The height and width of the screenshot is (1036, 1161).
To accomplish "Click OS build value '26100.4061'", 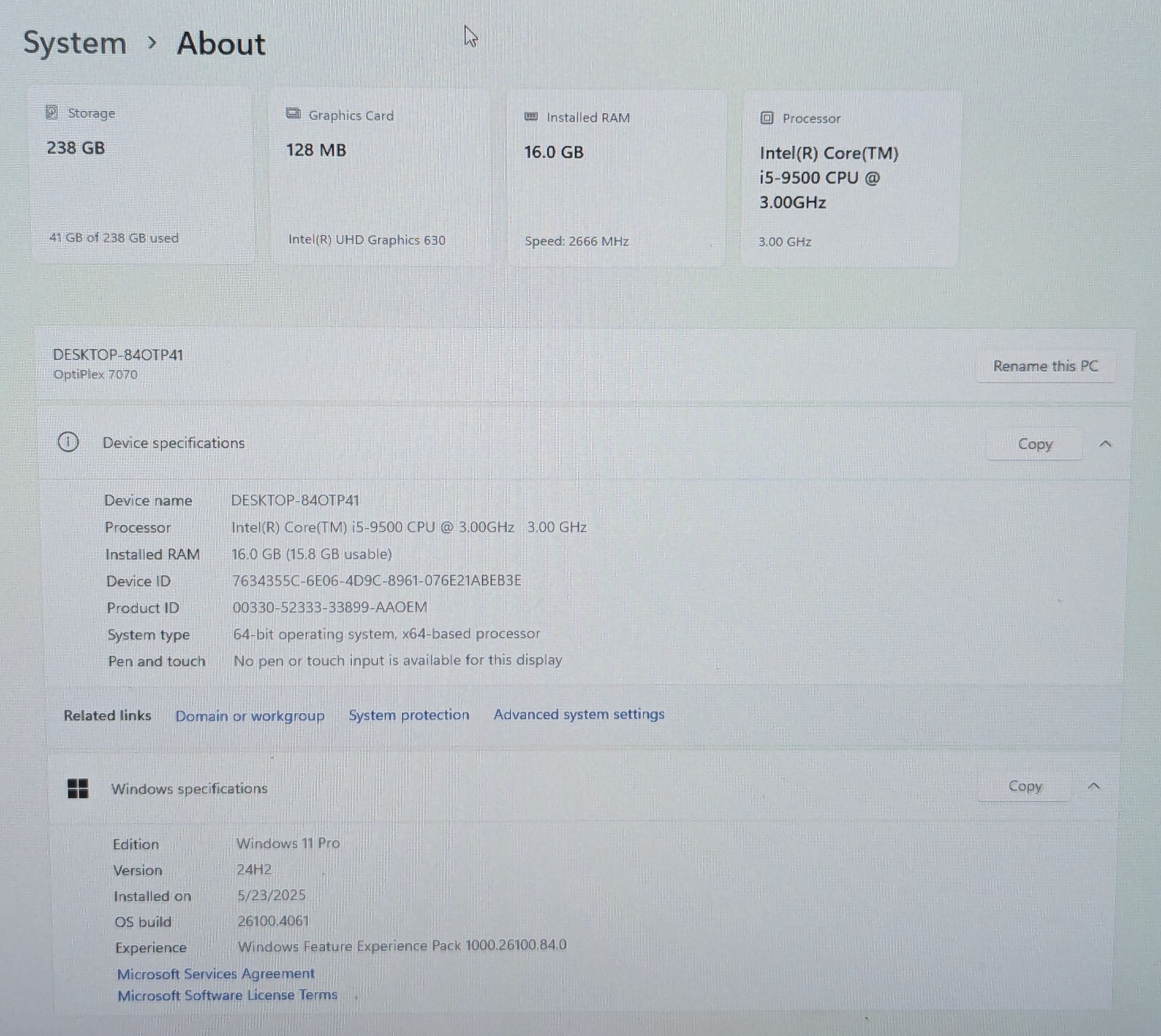I will tap(273, 921).
